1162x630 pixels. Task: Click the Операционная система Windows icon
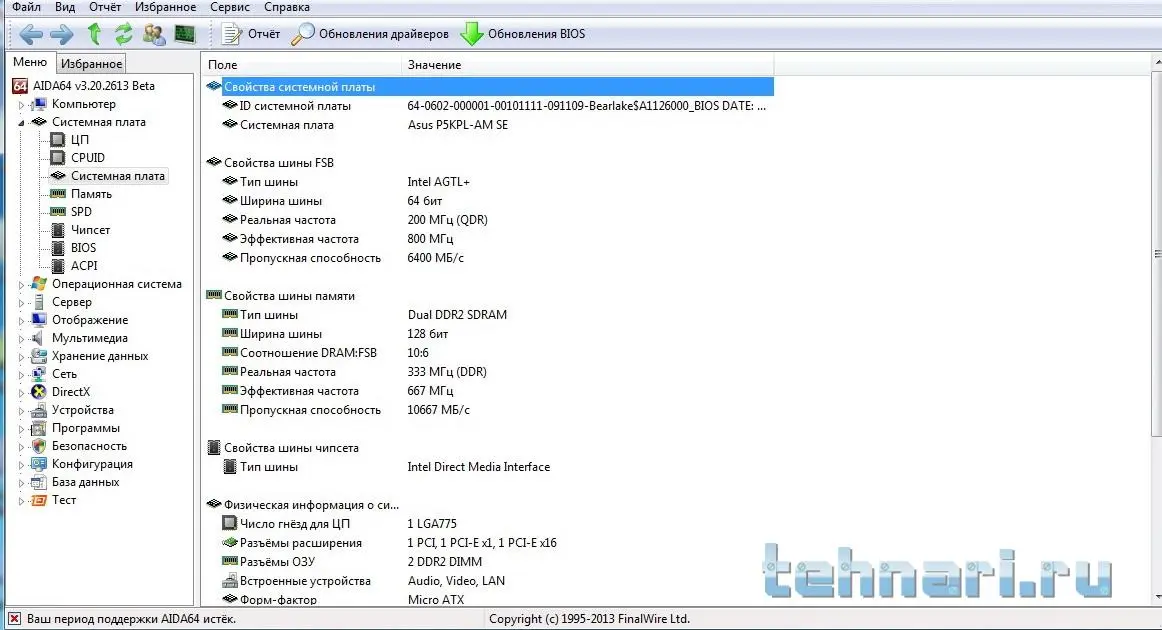39,284
